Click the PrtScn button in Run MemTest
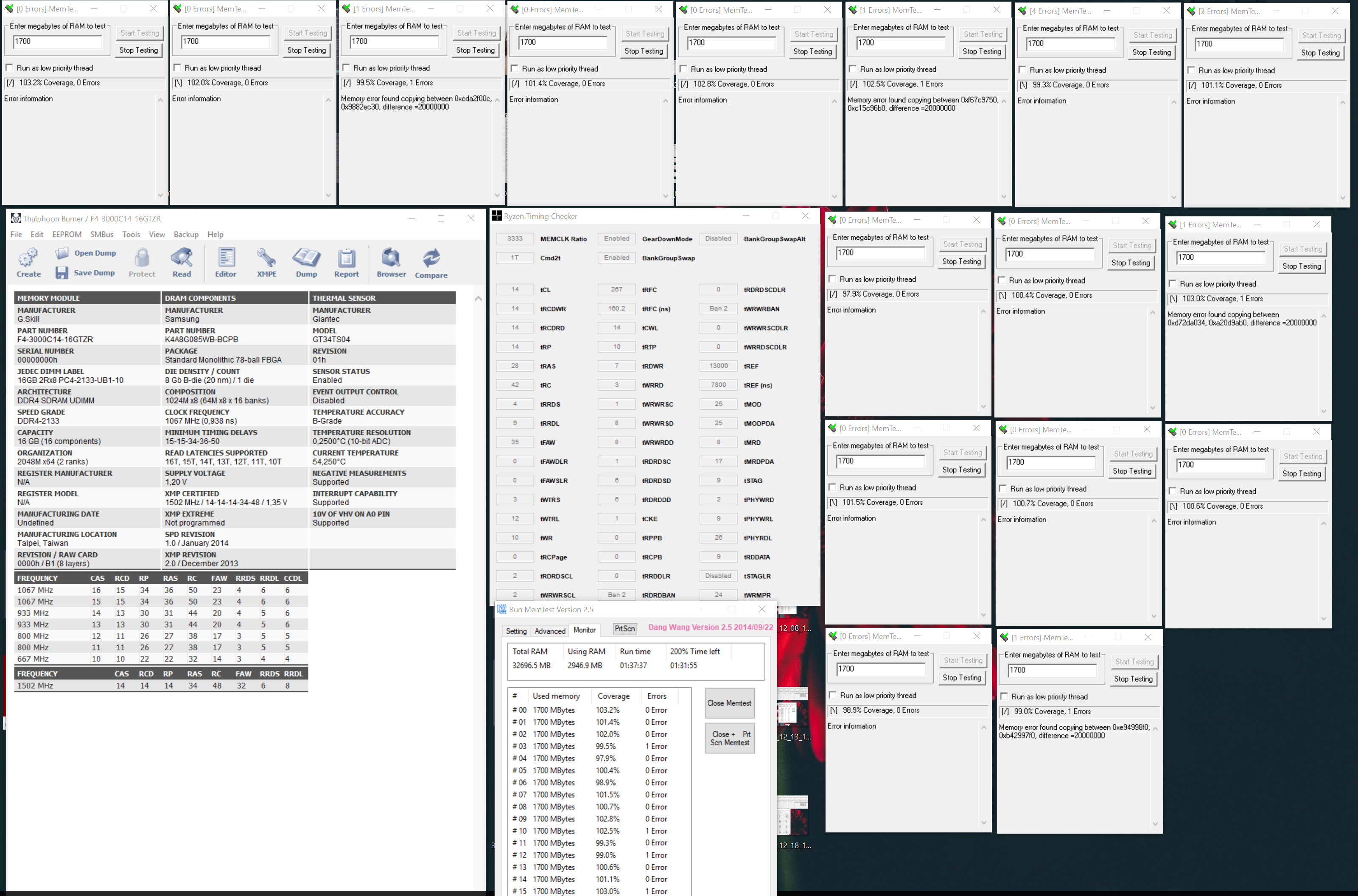 pyautogui.click(x=624, y=629)
